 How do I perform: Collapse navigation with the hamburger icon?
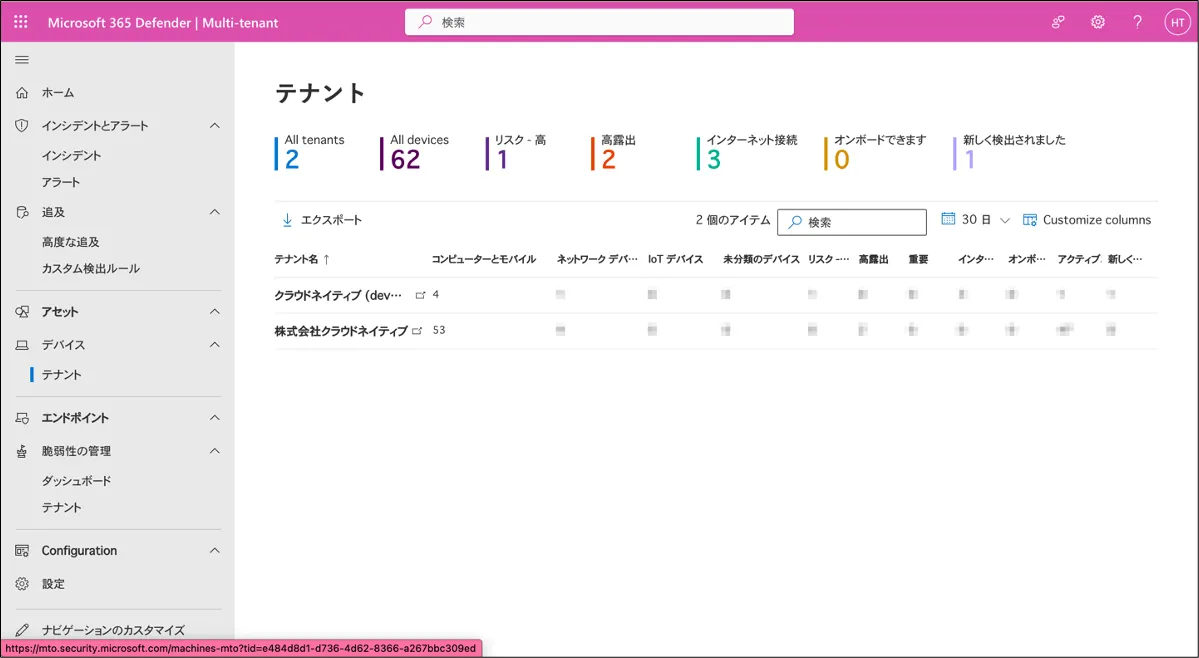(x=21, y=60)
